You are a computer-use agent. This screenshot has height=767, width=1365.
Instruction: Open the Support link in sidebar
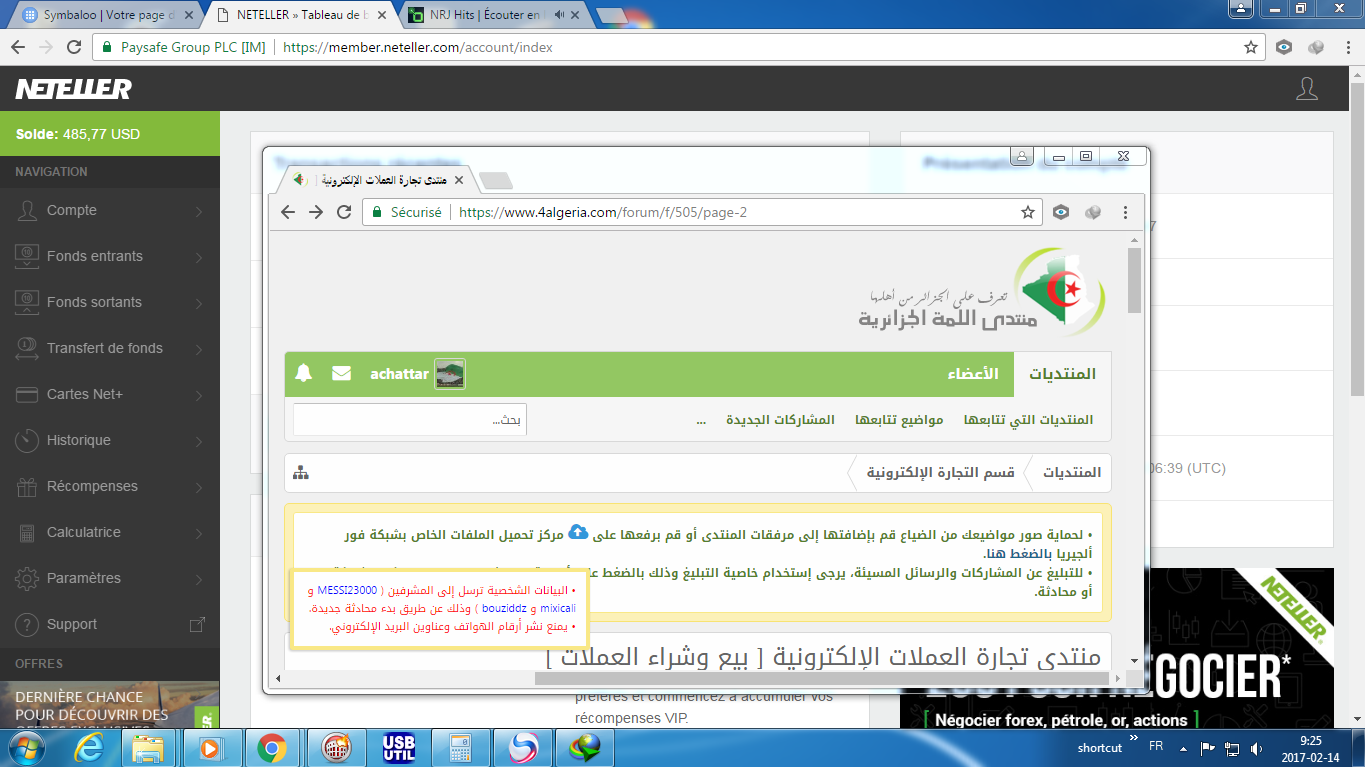(x=72, y=624)
